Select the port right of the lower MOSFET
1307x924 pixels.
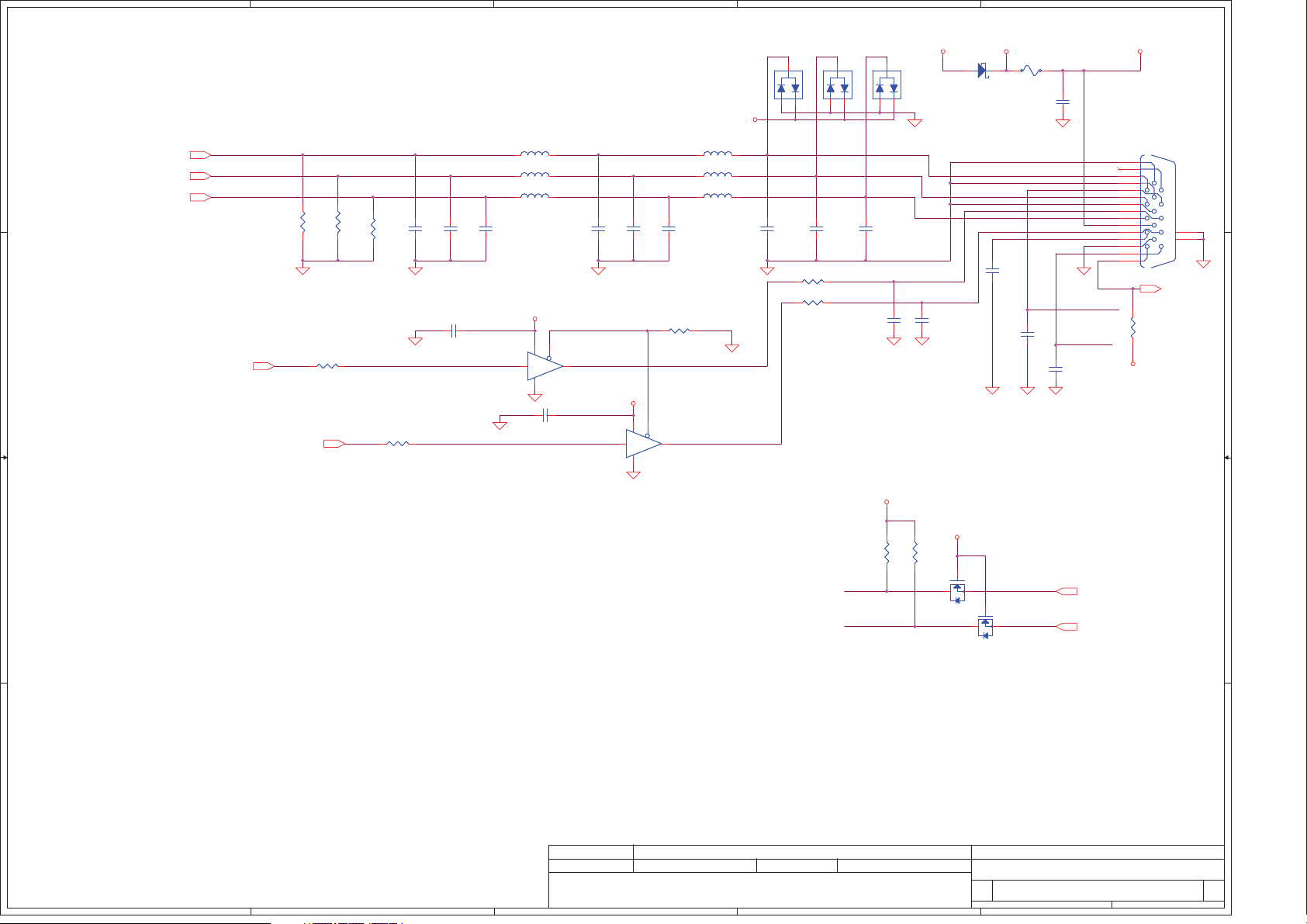pyautogui.click(x=1067, y=626)
